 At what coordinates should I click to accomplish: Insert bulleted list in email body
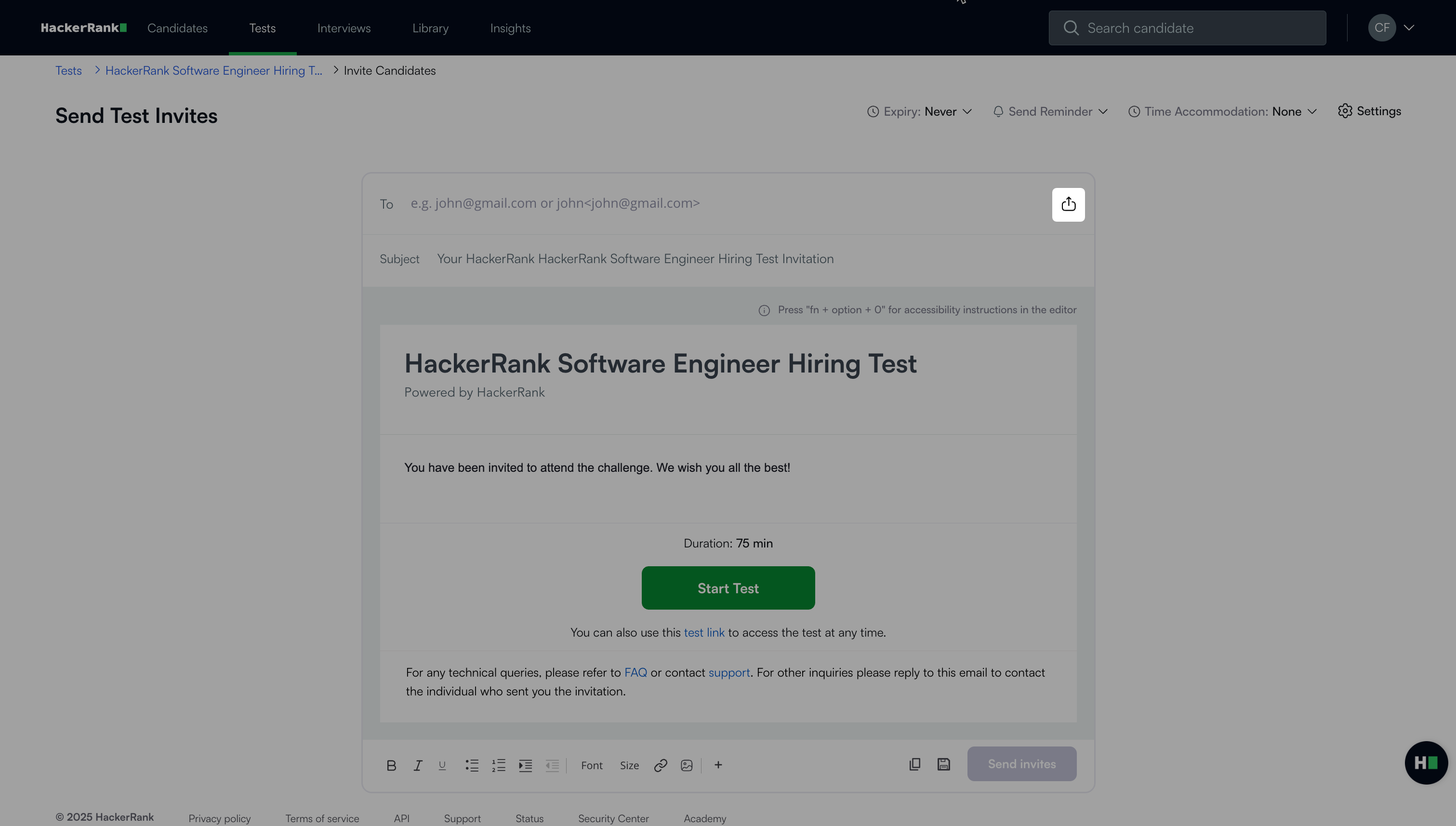(472, 765)
